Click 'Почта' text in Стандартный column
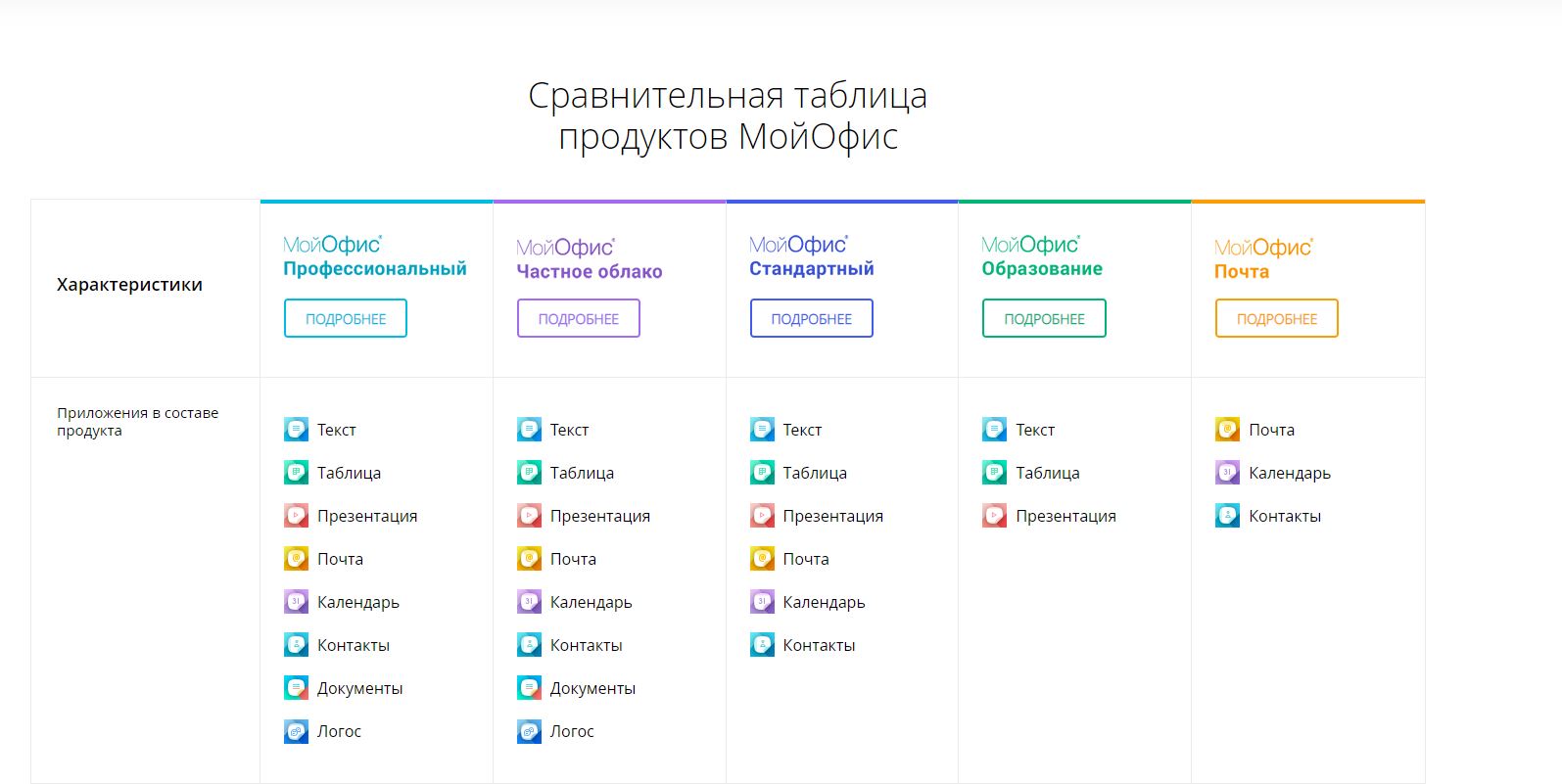This screenshot has width=1562, height=784. (x=806, y=559)
